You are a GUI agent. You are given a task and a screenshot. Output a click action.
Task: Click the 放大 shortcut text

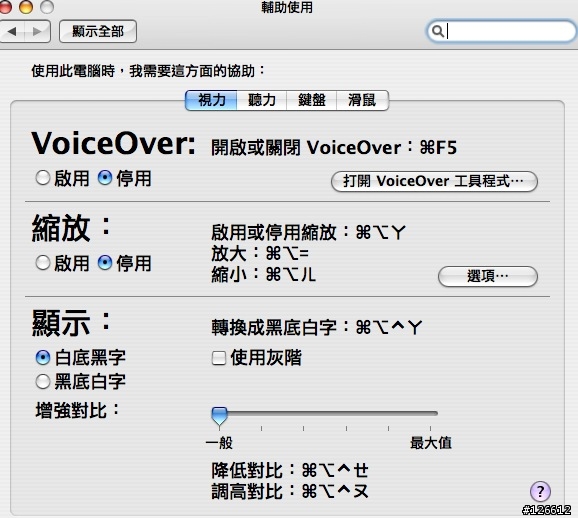(260, 254)
